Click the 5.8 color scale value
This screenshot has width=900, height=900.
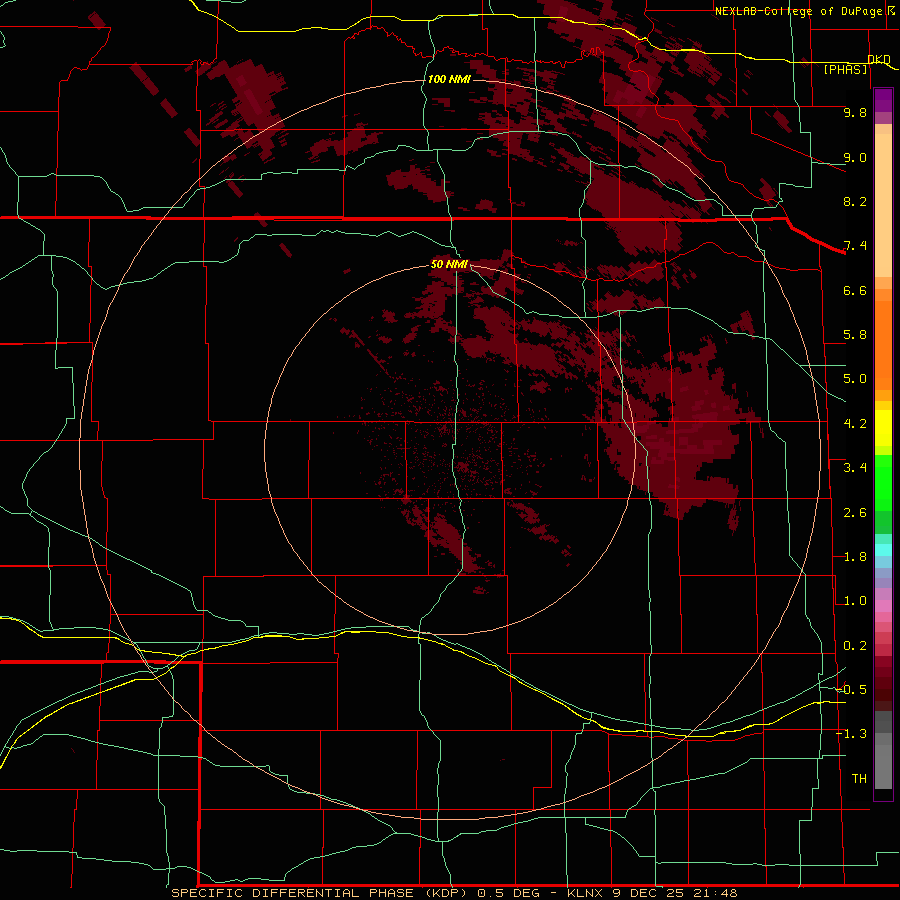click(855, 335)
